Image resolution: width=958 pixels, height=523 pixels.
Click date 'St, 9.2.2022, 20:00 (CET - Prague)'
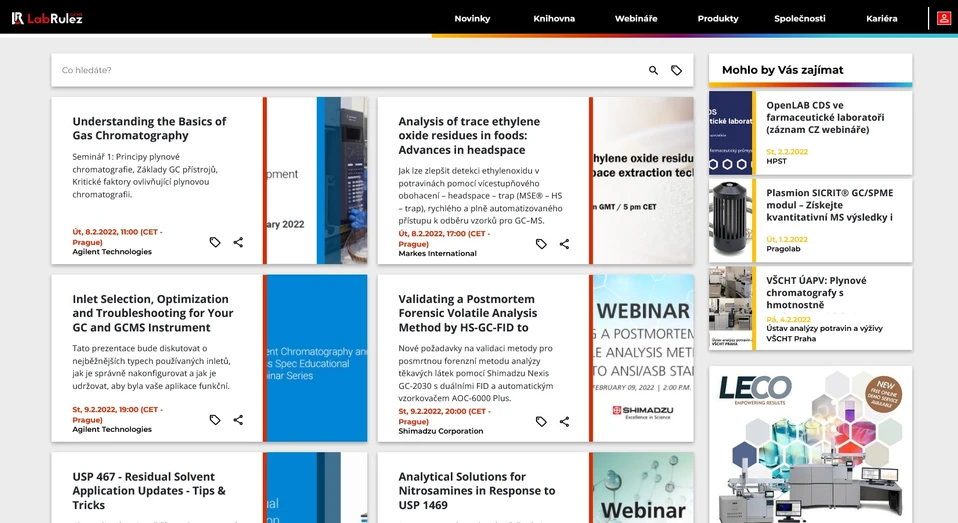444,417
